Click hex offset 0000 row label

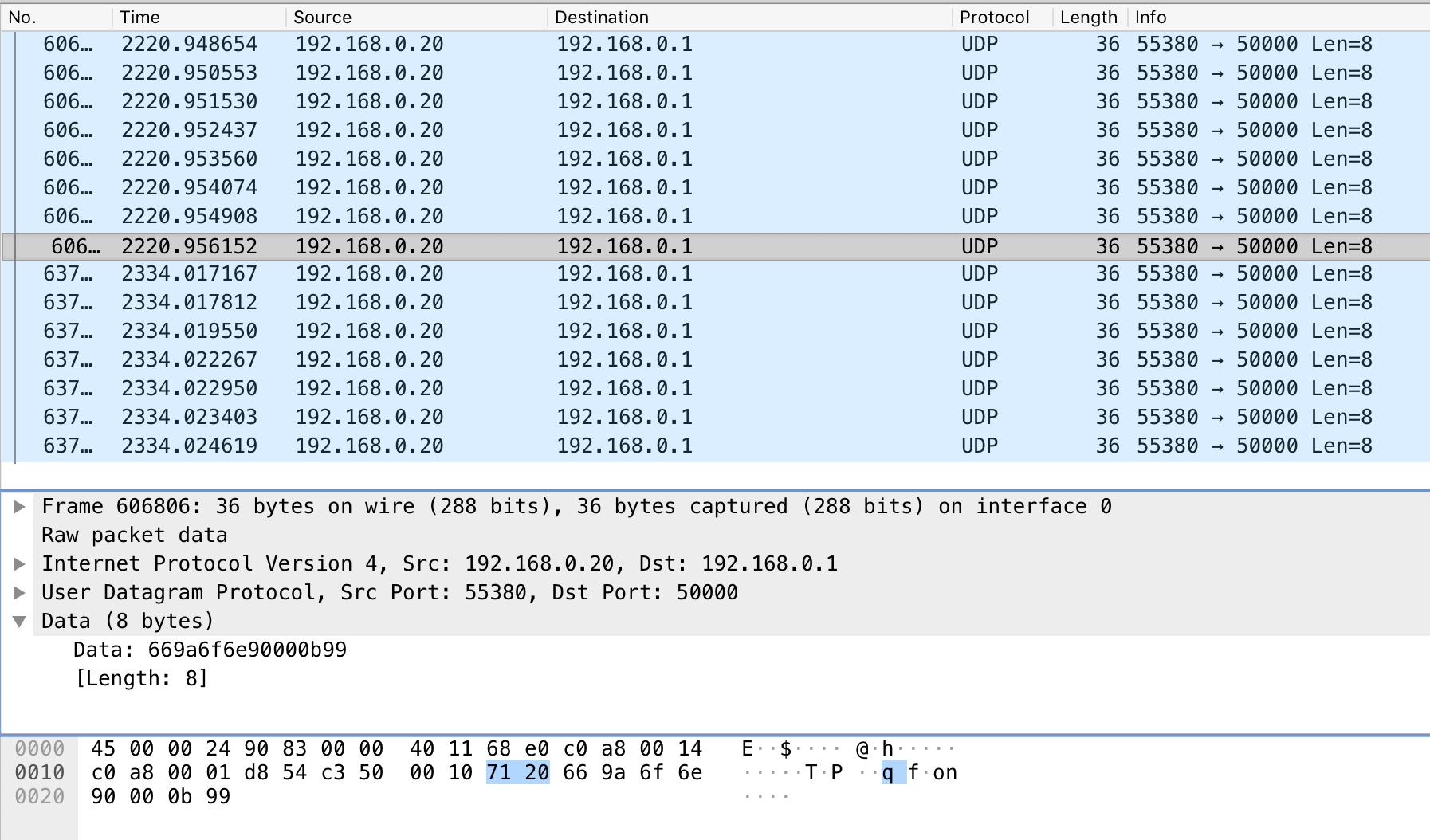point(40,749)
